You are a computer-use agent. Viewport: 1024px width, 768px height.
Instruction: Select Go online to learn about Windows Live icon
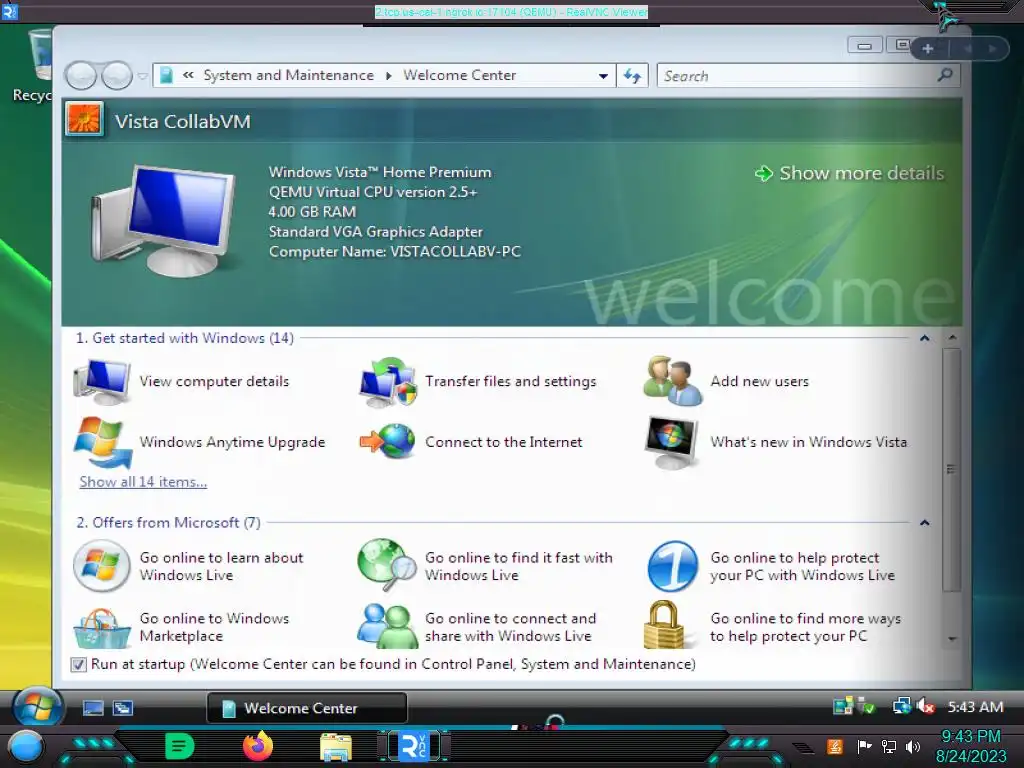pos(102,566)
